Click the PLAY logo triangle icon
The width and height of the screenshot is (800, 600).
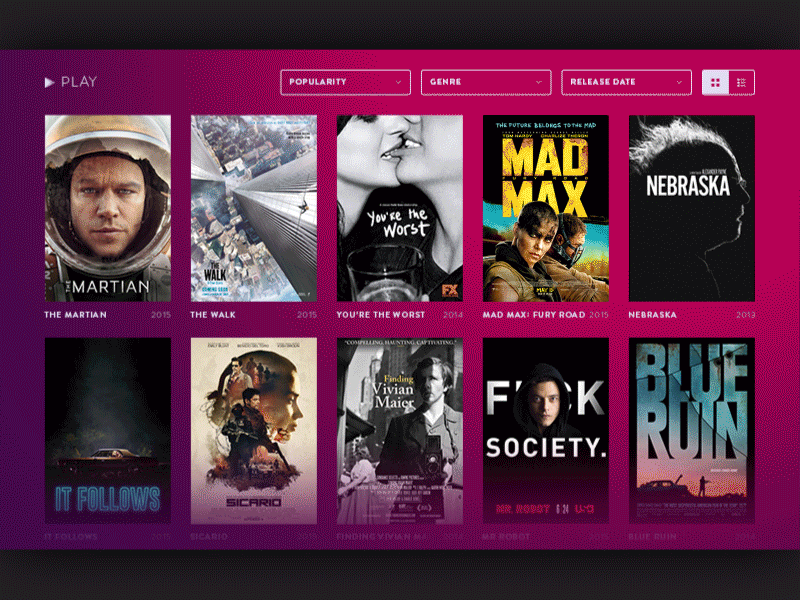point(49,82)
